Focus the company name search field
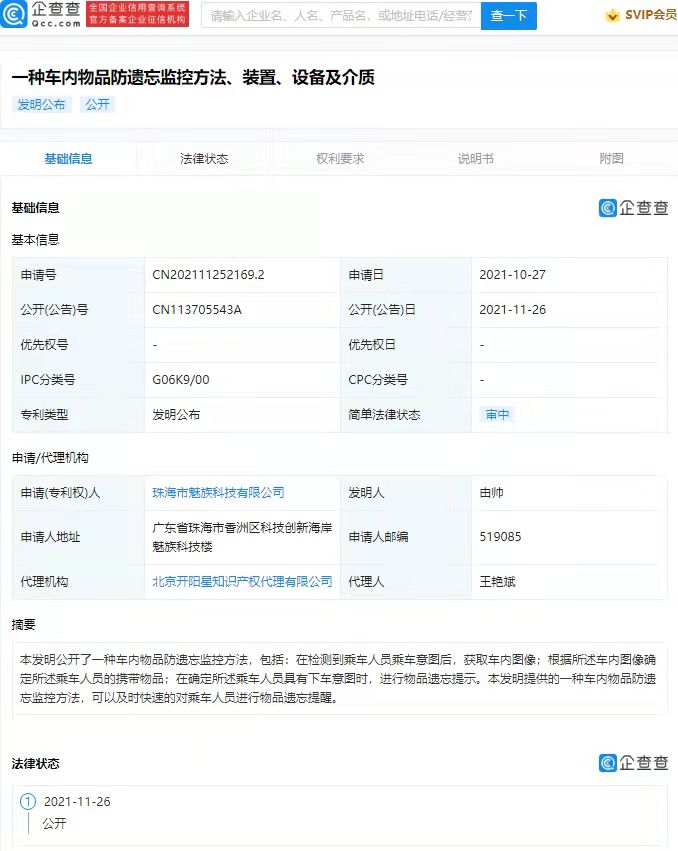Image resolution: width=678 pixels, height=851 pixels. pyautogui.click(x=341, y=16)
